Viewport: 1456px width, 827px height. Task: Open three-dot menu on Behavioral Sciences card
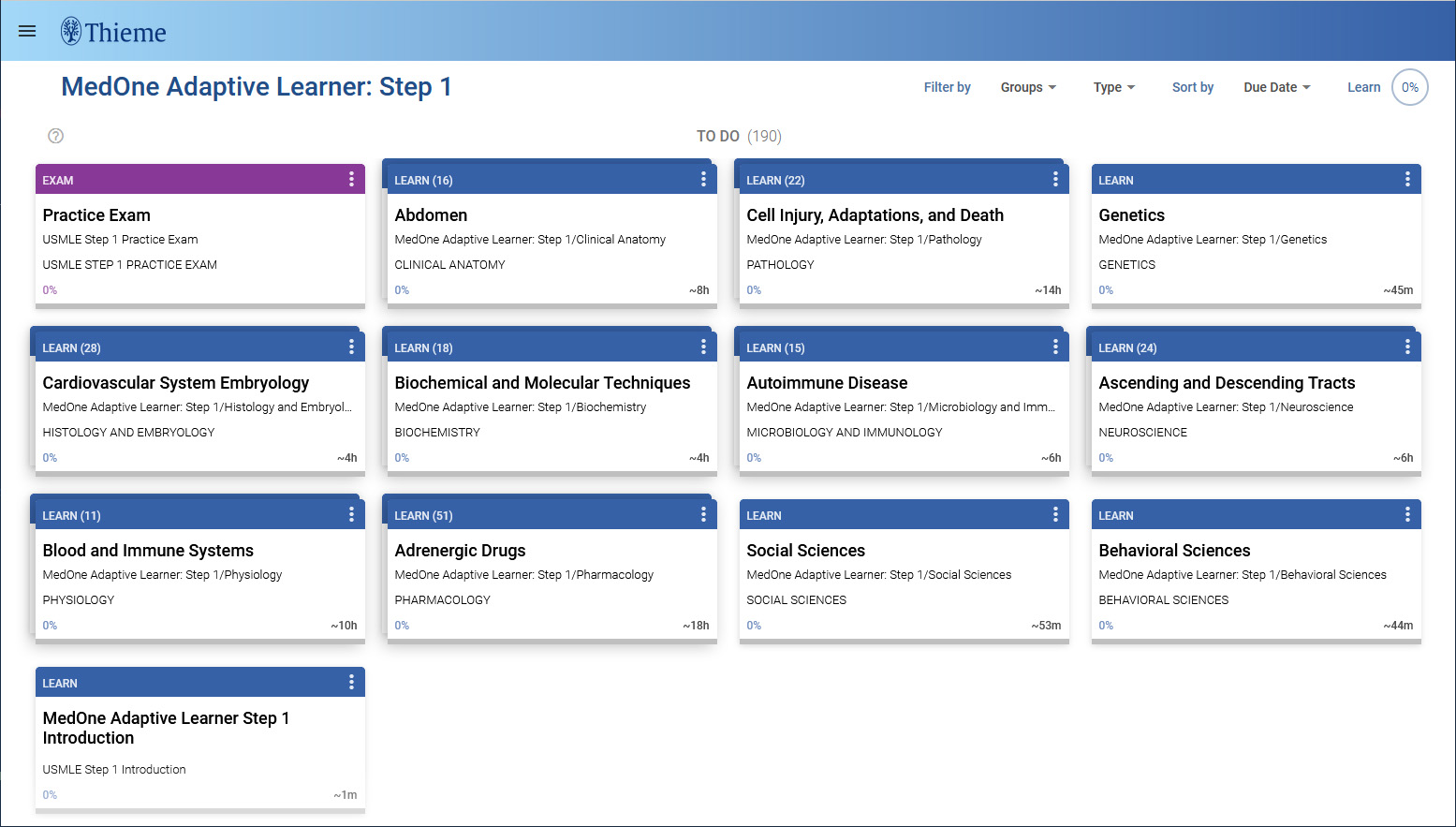coord(1407,514)
